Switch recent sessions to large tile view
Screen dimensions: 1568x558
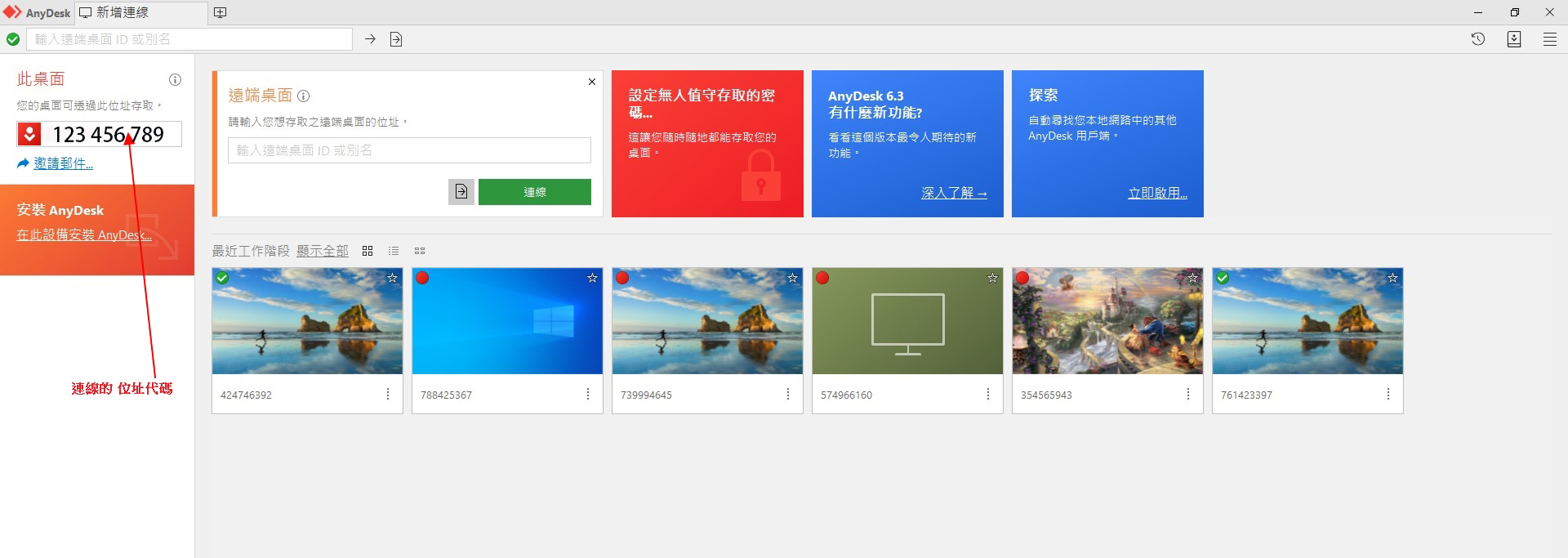(x=367, y=251)
